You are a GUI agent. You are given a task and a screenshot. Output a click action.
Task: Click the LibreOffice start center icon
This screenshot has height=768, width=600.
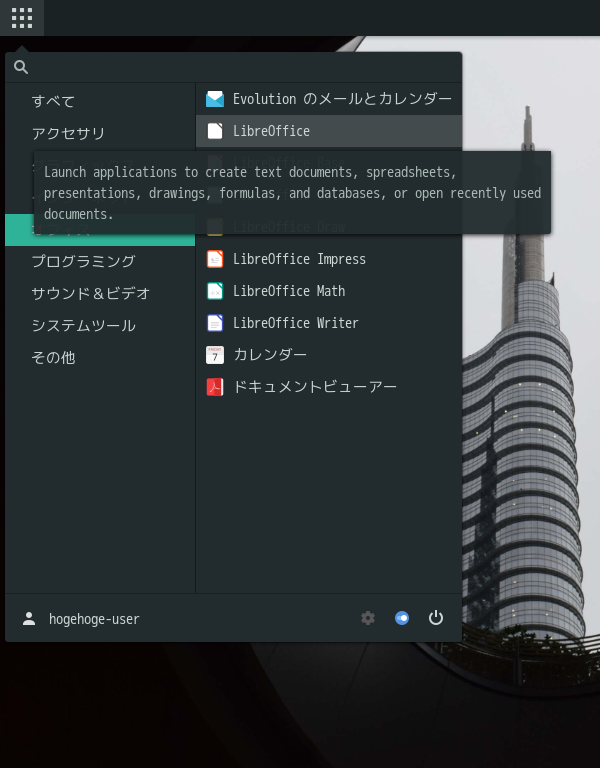coord(215,131)
